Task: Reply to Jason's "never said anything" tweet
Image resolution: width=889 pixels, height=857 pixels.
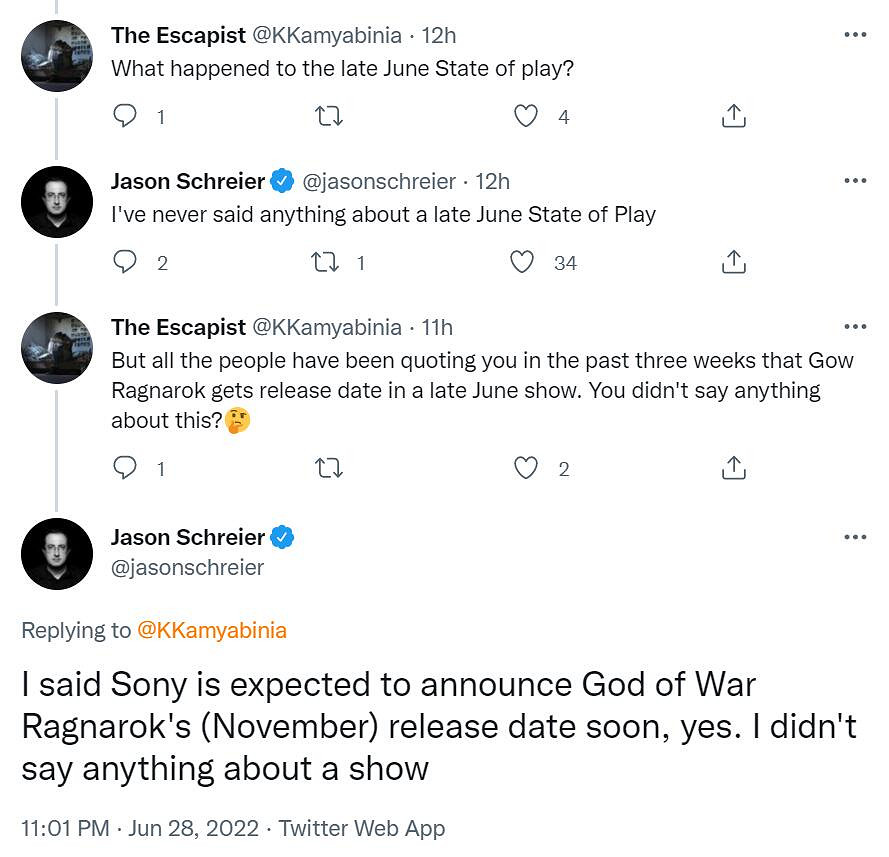Action: (125, 262)
